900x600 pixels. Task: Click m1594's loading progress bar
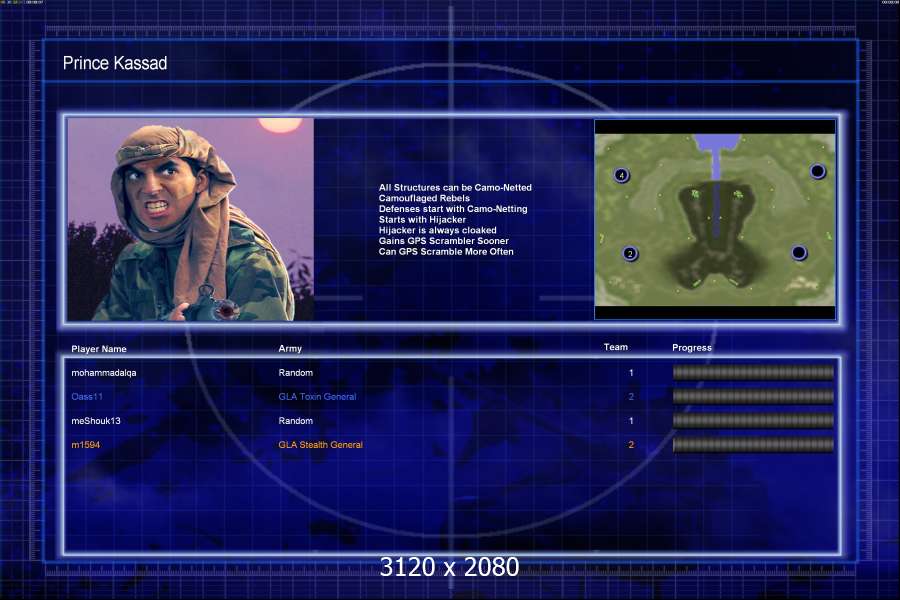[753, 444]
